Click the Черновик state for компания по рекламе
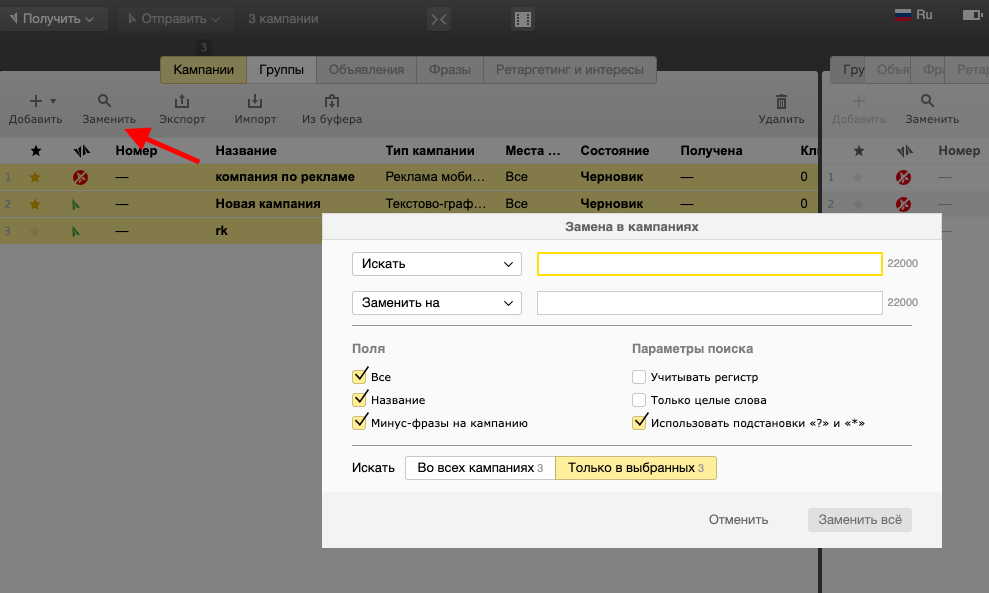The image size is (989, 593). coord(611,177)
